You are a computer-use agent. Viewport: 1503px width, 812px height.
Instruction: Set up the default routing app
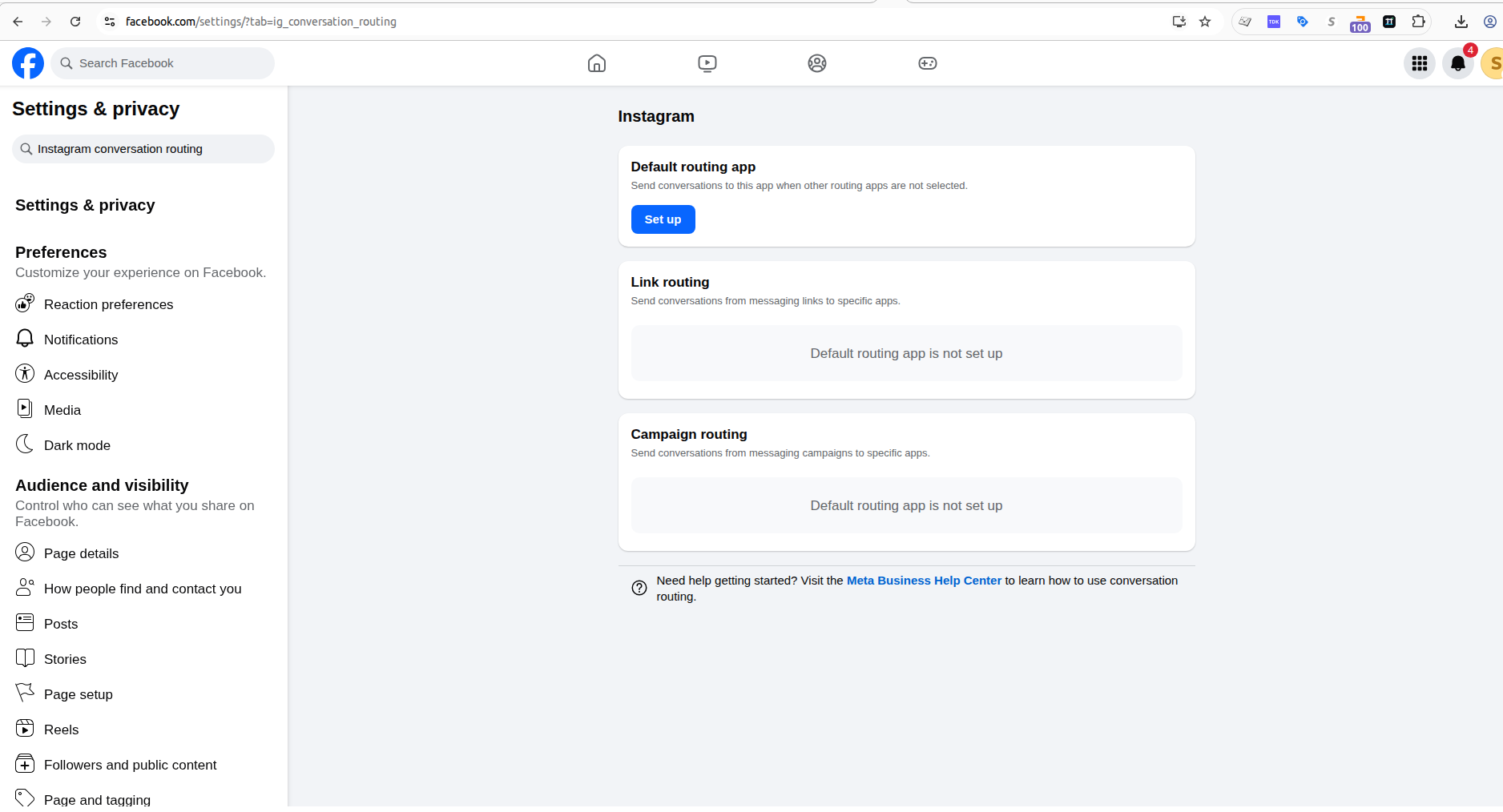coord(663,219)
